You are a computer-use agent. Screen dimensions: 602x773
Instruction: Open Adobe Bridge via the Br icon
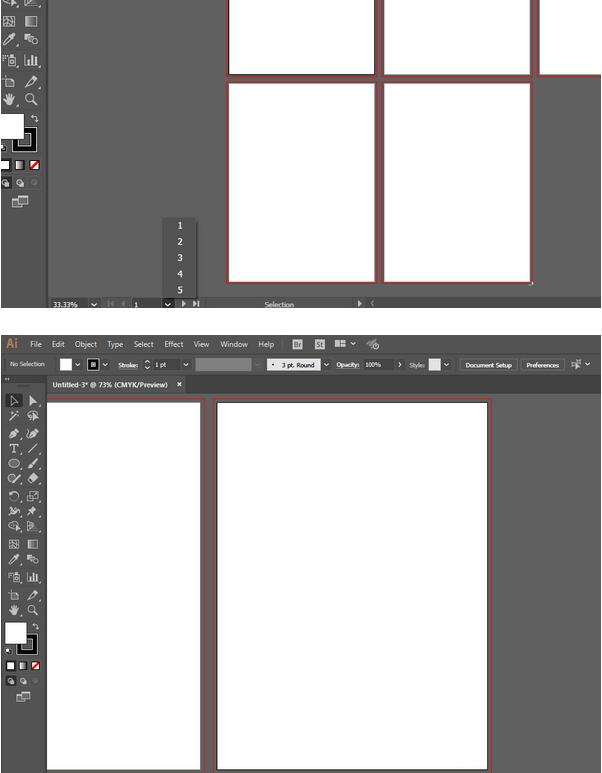pos(297,345)
